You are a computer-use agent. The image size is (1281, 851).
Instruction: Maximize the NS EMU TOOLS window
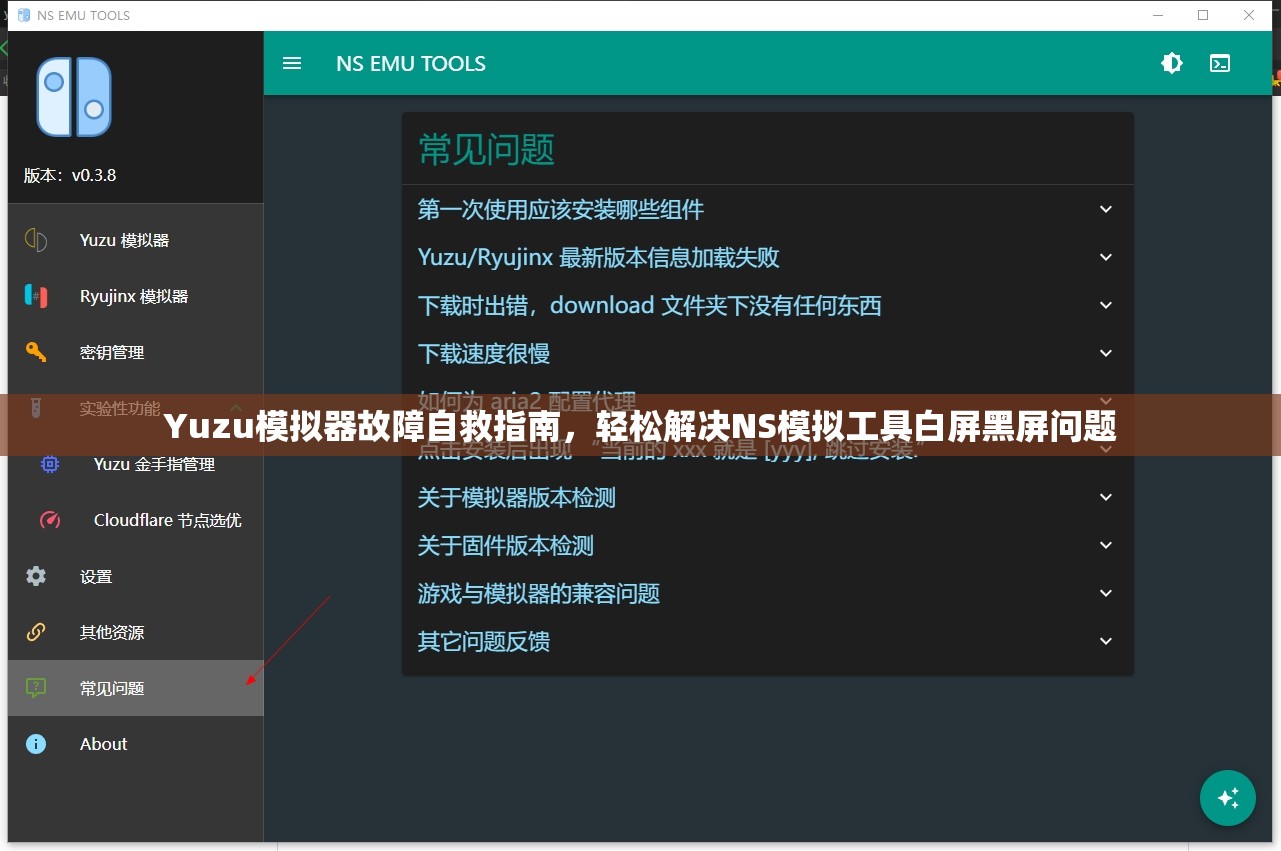(1203, 15)
